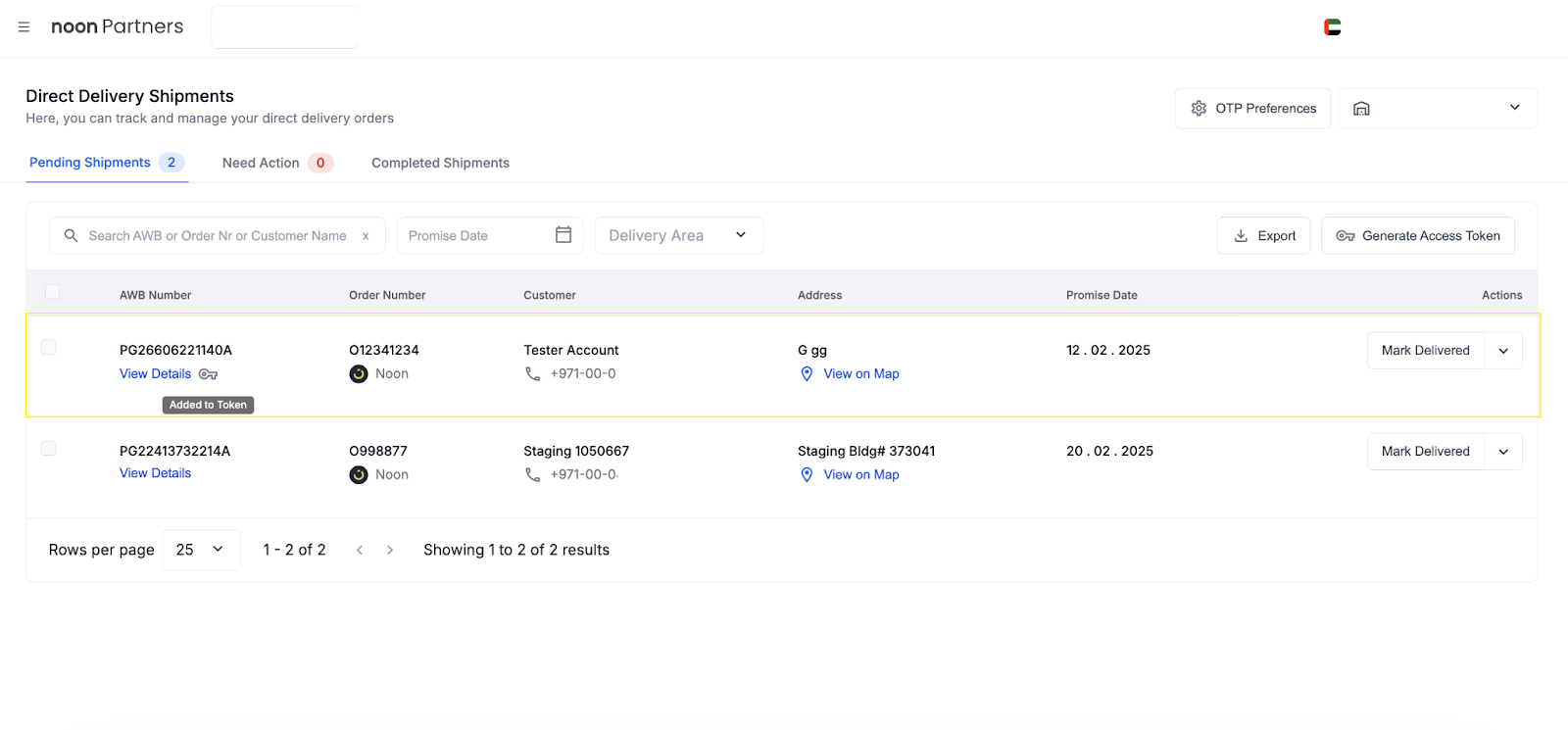Click order number 0998877

coord(378,452)
